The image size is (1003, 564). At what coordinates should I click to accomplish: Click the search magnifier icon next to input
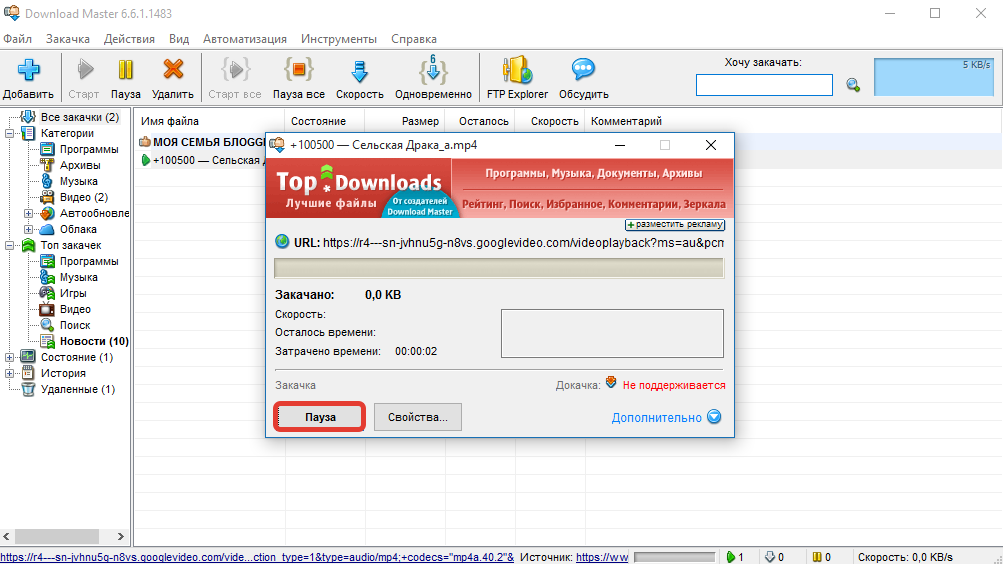click(x=853, y=84)
